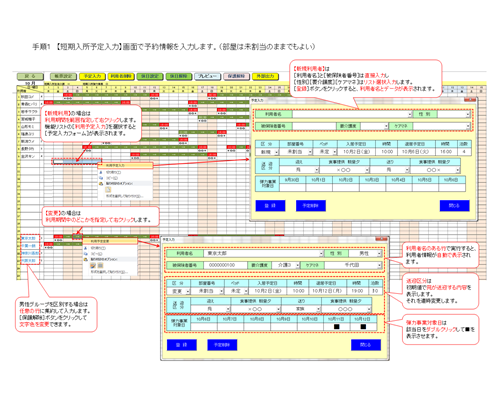Image resolution: width=500 pixels, height=400 pixels.
Task: Click the 閉じる button in the upper dialog
Action: point(455,206)
